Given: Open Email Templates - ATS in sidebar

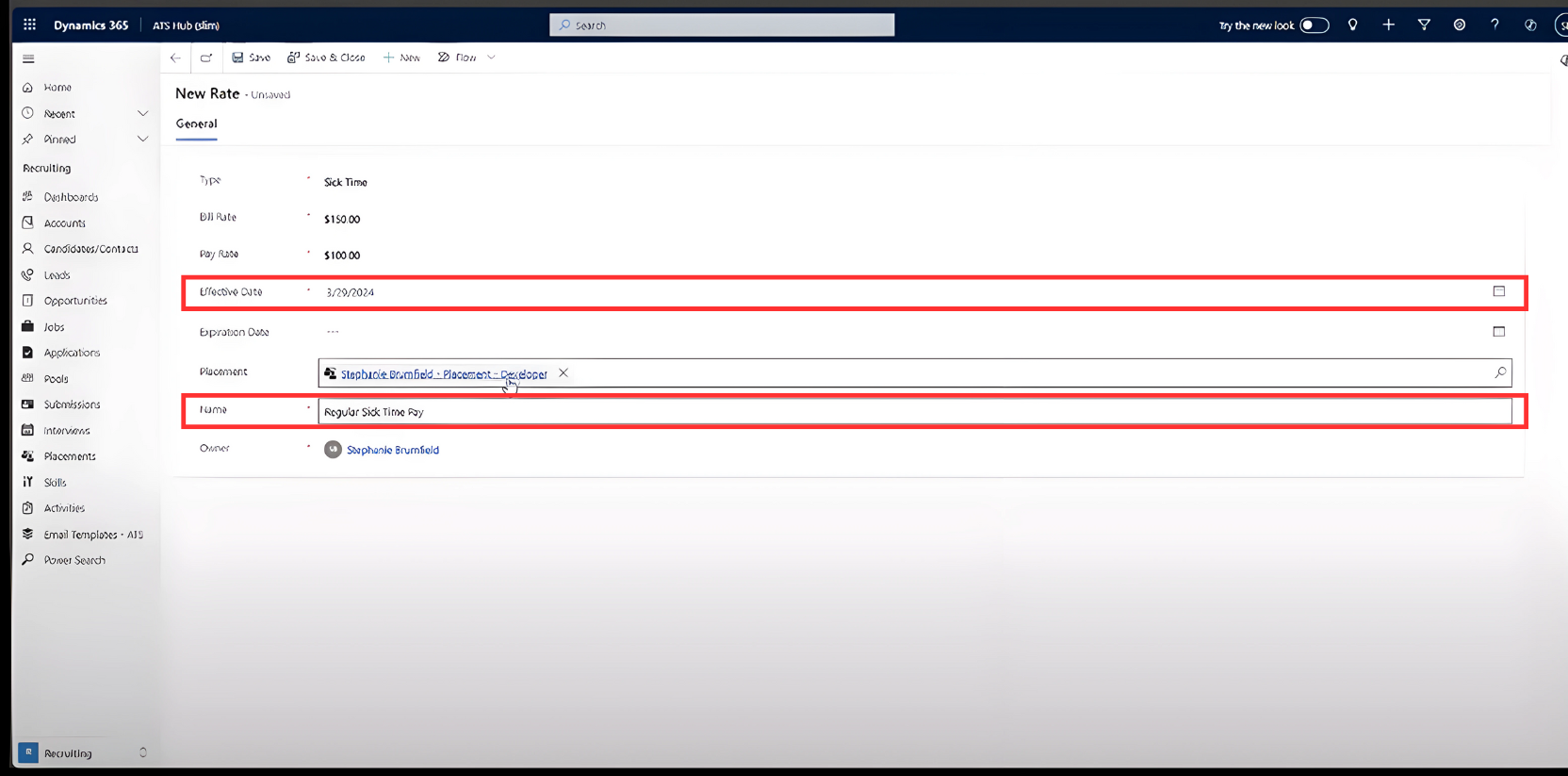Looking at the screenshot, I should (93, 535).
